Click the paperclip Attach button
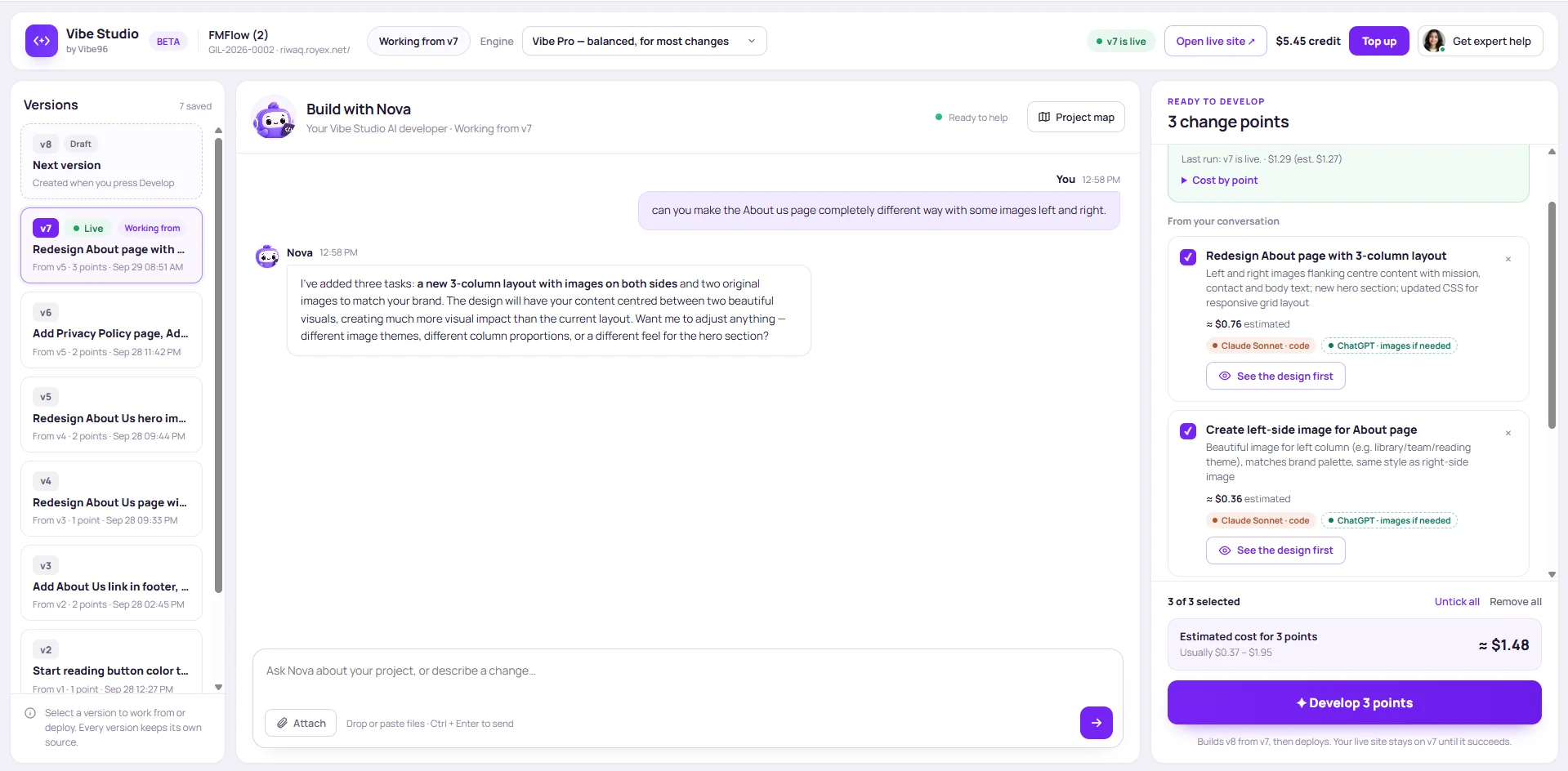 (x=301, y=723)
